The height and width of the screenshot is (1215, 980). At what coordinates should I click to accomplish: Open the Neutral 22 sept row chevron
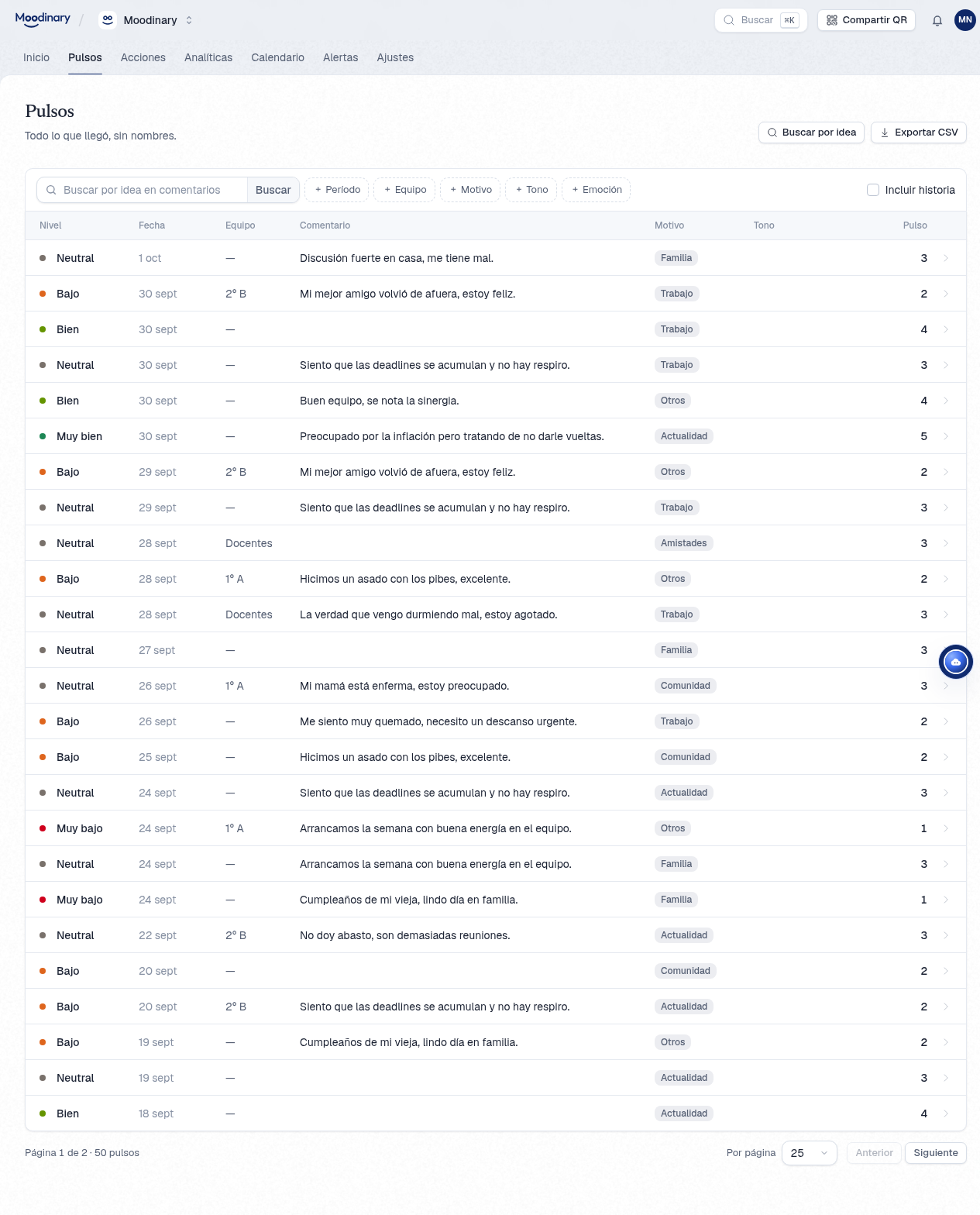coord(946,935)
